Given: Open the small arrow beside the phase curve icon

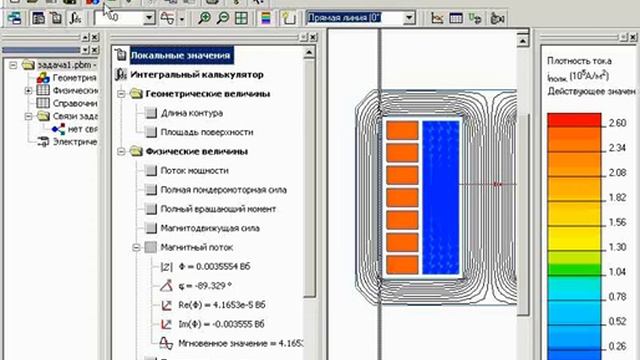Looking at the screenshot, I should tap(182, 19).
